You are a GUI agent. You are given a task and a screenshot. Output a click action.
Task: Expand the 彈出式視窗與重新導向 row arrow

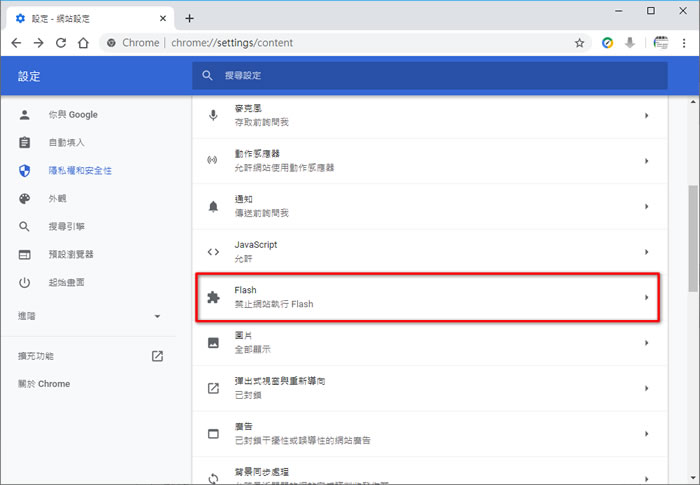646,389
